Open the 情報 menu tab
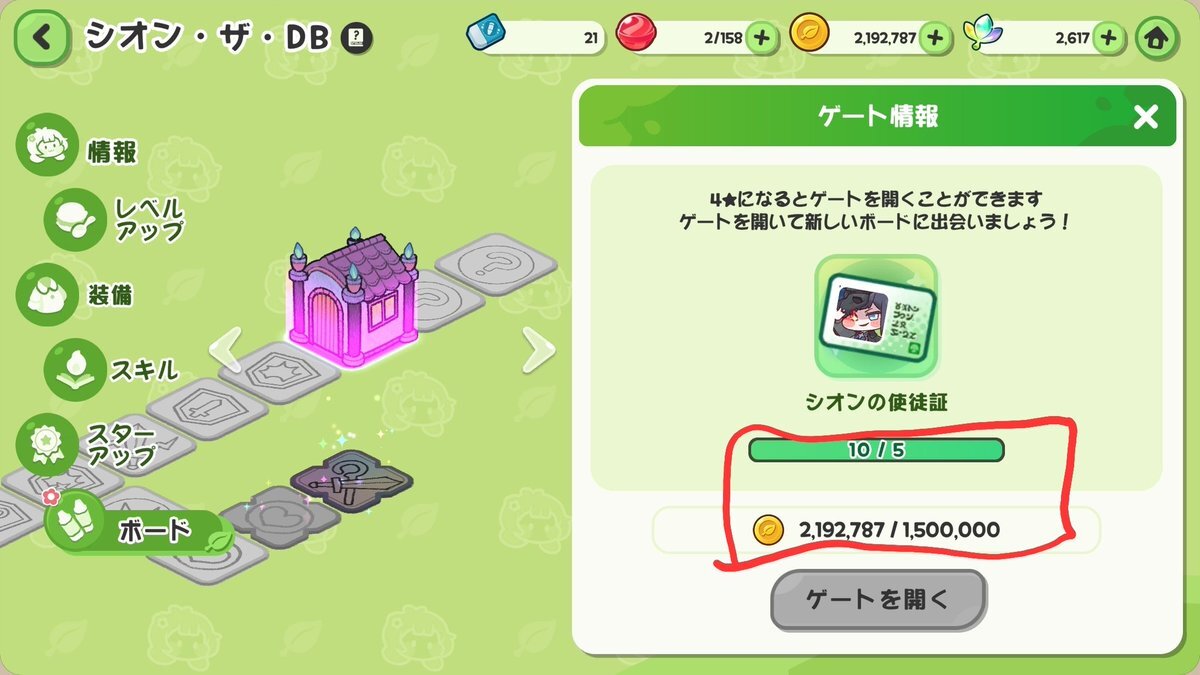The height and width of the screenshot is (675, 1200). 78,148
